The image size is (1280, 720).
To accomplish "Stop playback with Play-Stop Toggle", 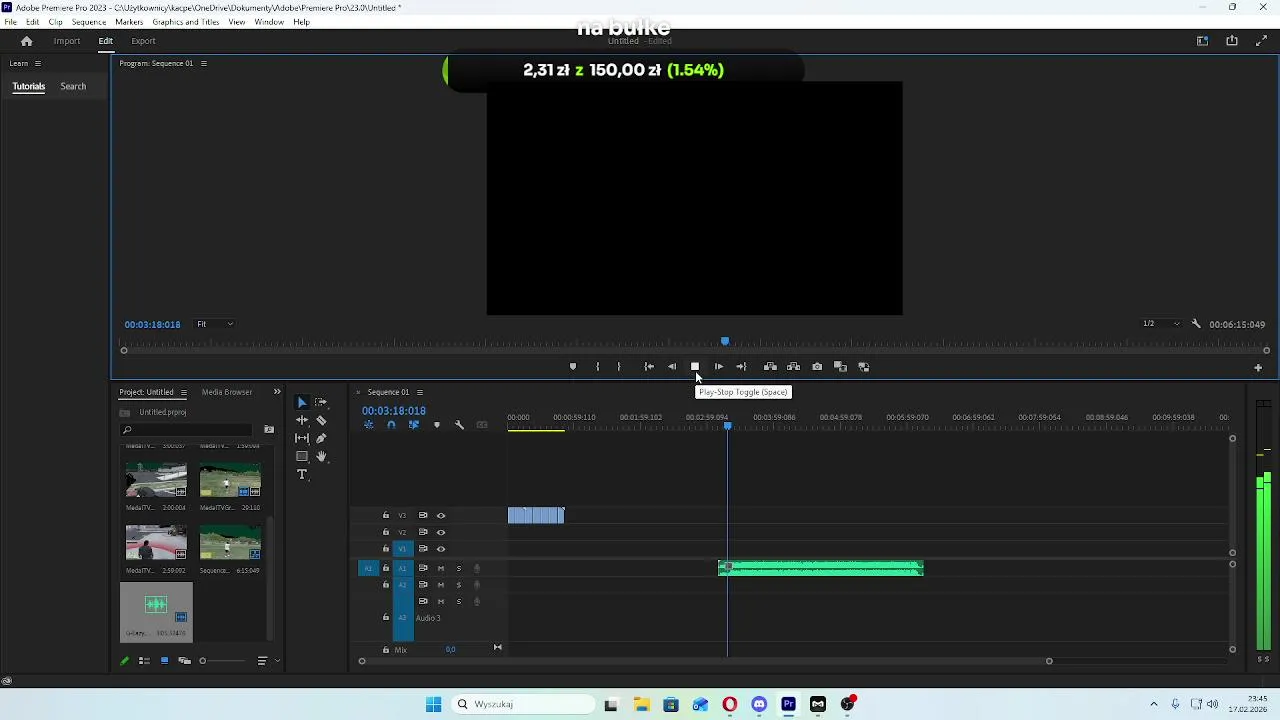I will click(695, 367).
